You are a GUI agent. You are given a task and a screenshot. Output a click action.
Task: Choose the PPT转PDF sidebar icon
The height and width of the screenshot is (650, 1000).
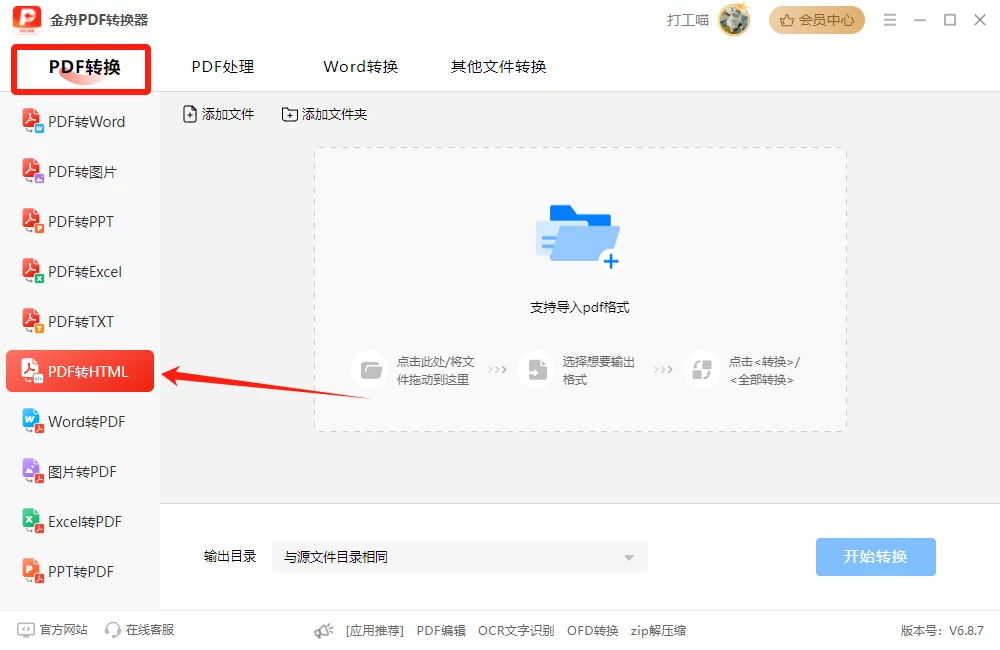point(32,571)
